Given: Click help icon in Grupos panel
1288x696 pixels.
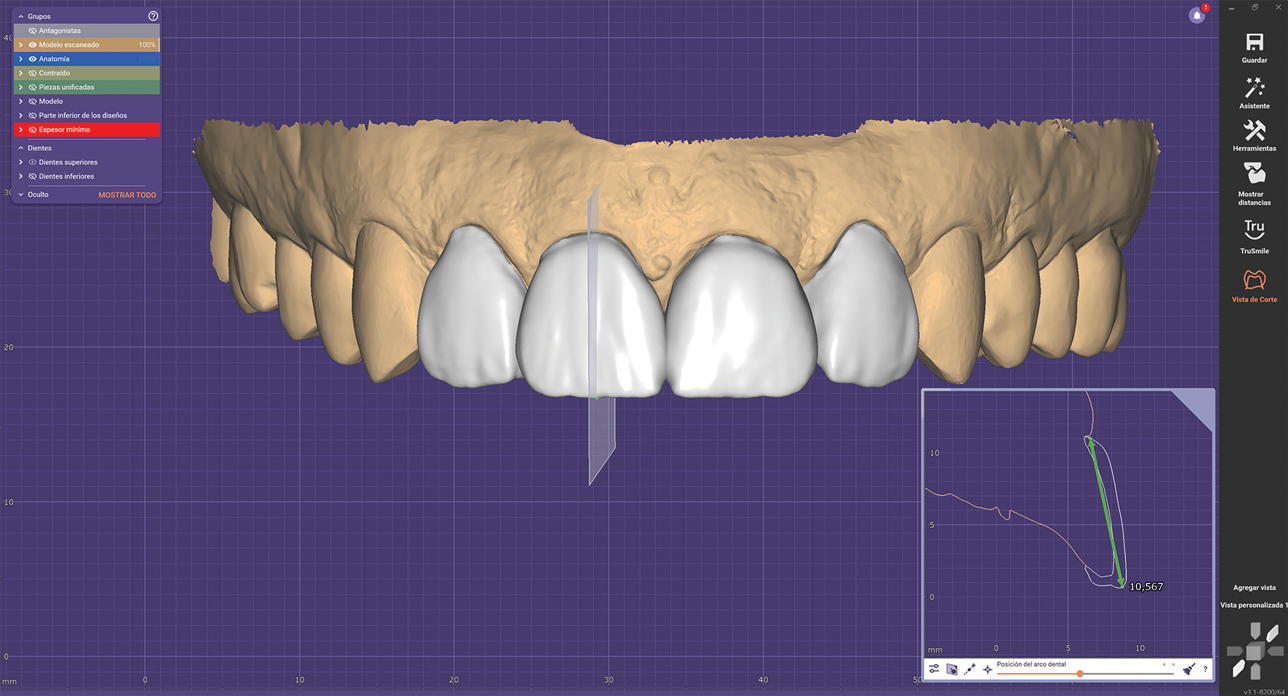Looking at the screenshot, I should tap(153, 16).
